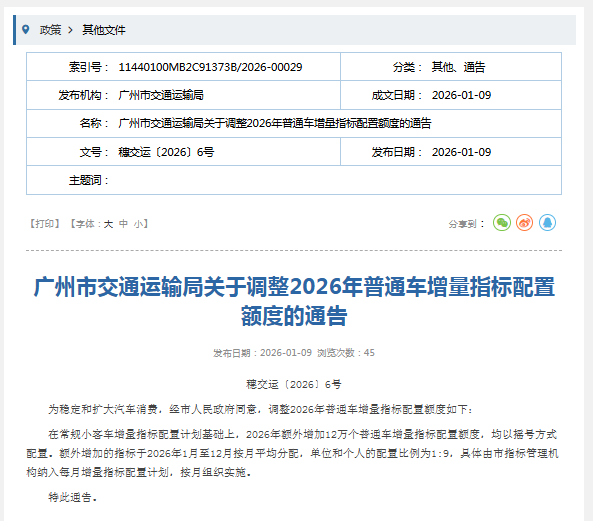The height and width of the screenshot is (521, 593).
Task: Click the 浏览次数：45 view count
Action: [346, 353]
